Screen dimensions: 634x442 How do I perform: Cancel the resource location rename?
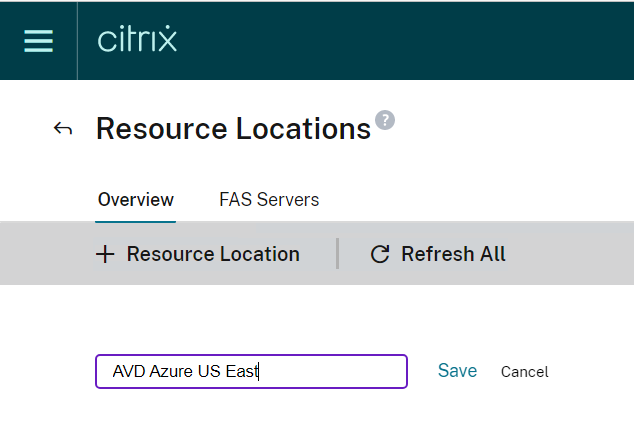pyautogui.click(x=525, y=372)
